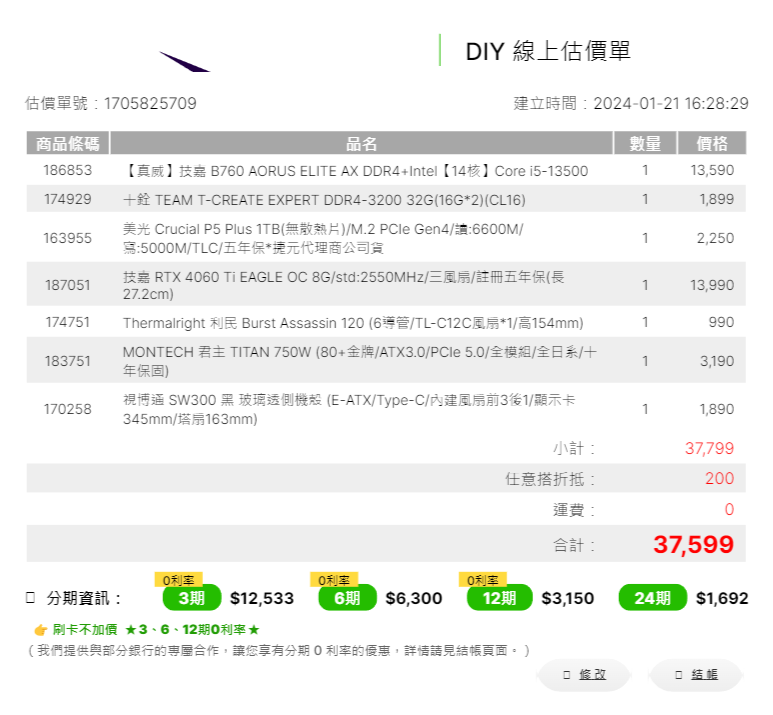Click barcode 186853
The width and height of the screenshot is (773, 715).
(x=68, y=170)
